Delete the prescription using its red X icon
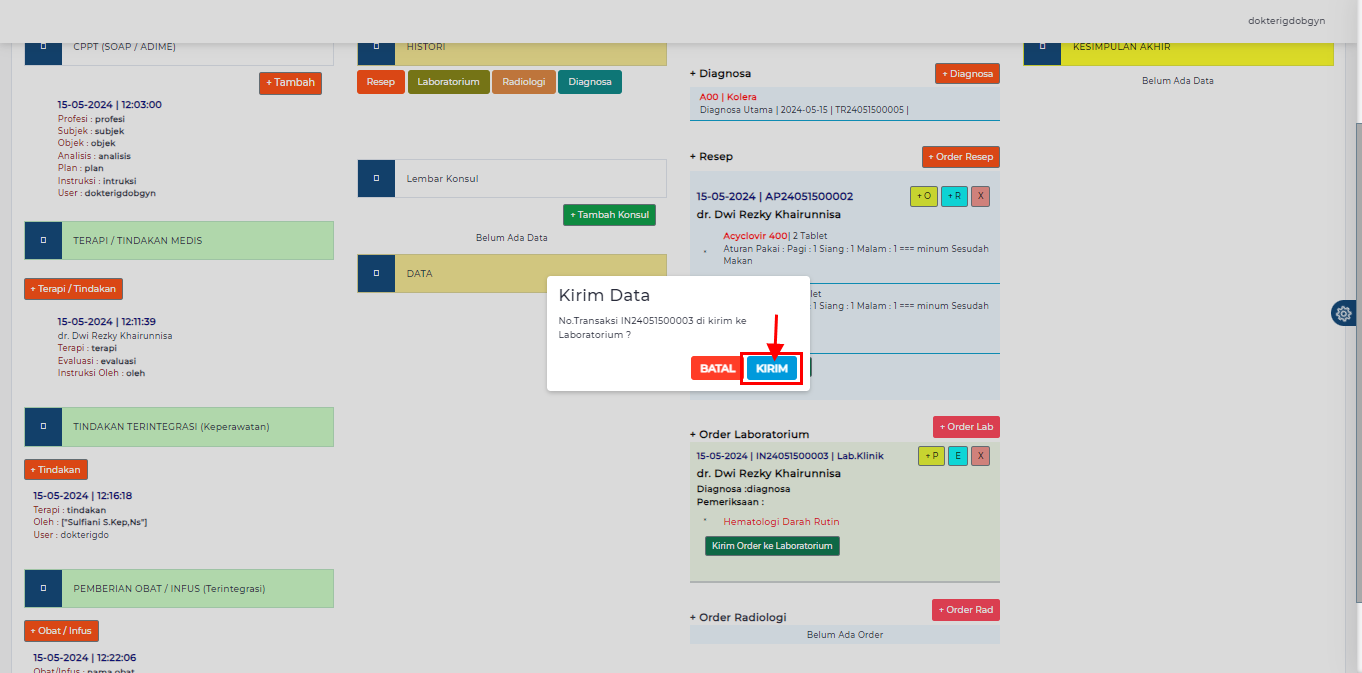 click(x=979, y=196)
